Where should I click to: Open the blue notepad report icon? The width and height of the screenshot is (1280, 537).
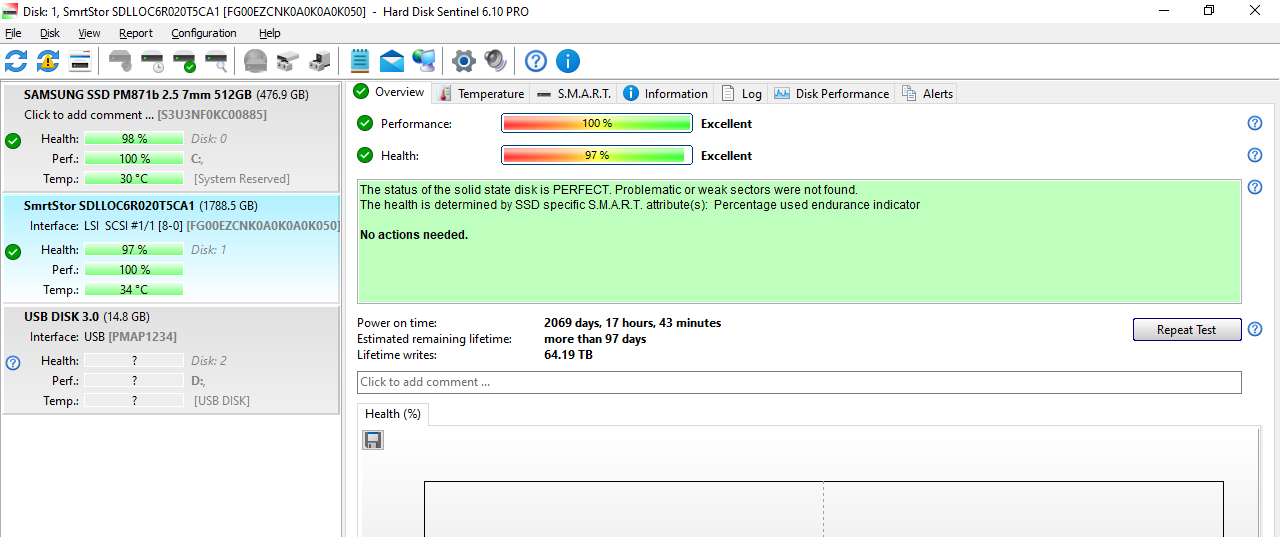pos(360,61)
